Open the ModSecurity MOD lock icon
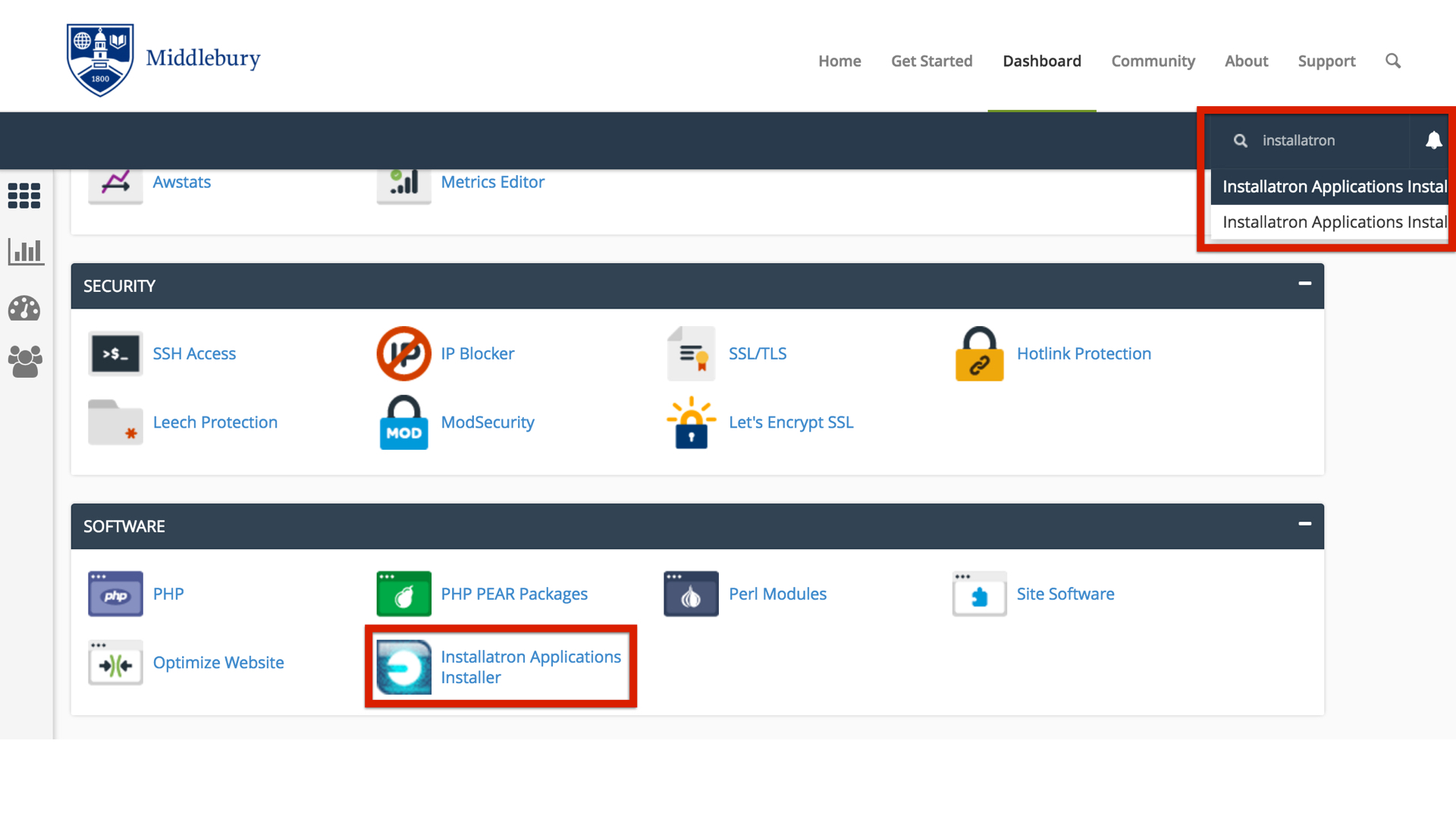The image size is (1456, 819). click(403, 422)
